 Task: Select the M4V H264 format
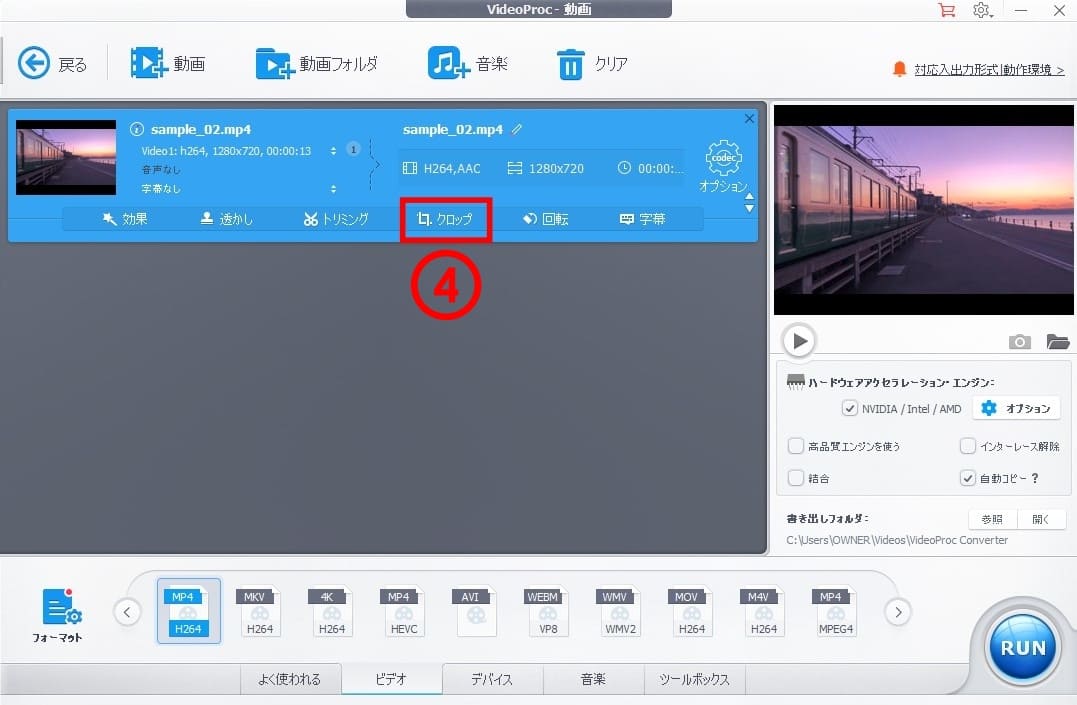pos(764,611)
